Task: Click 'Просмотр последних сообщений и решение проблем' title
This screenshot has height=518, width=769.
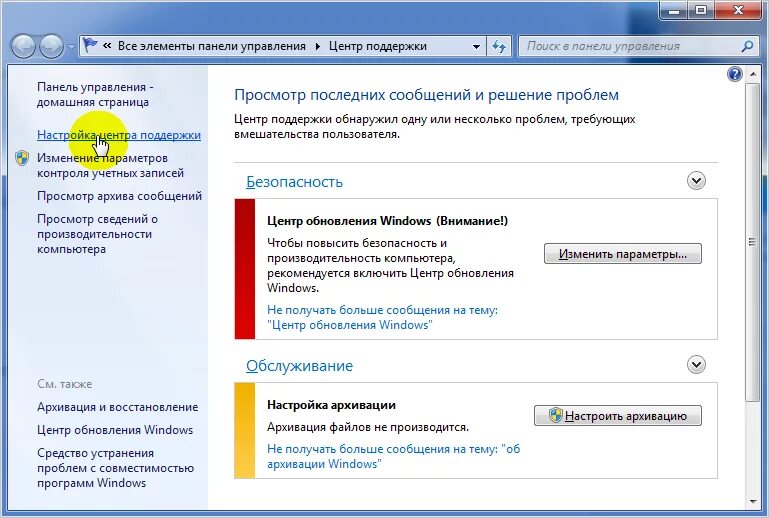Action: point(426,95)
